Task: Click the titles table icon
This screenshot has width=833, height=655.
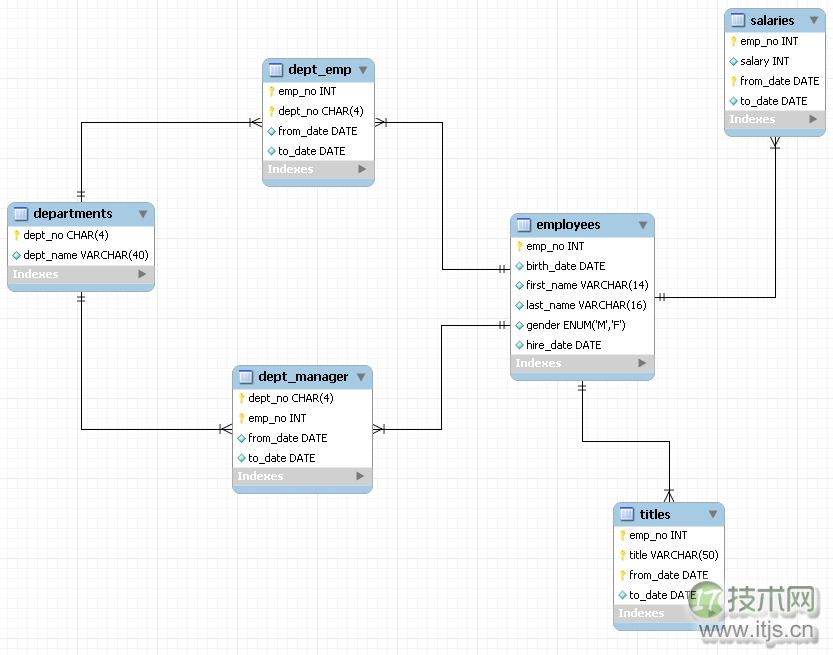Action: [627, 514]
